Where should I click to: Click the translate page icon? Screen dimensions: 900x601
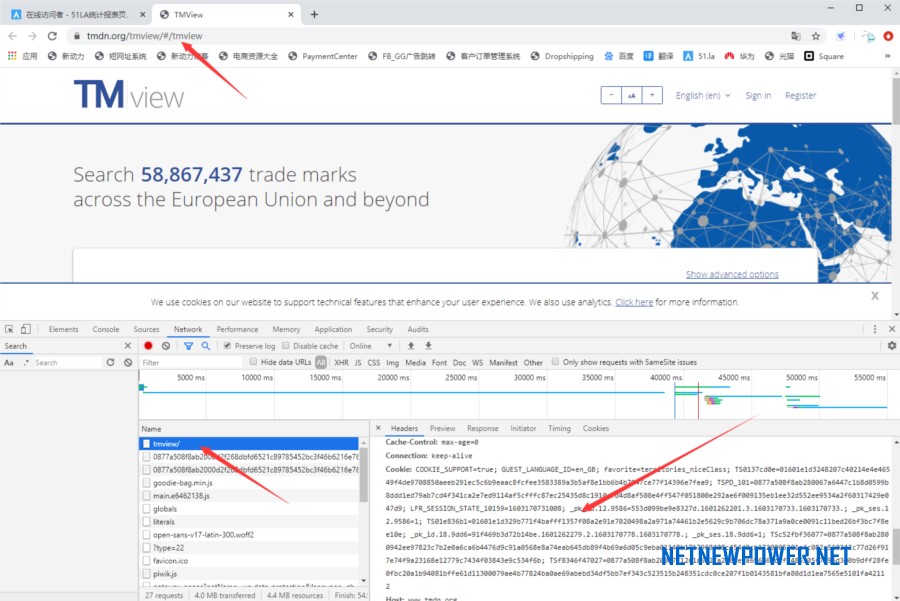796,36
